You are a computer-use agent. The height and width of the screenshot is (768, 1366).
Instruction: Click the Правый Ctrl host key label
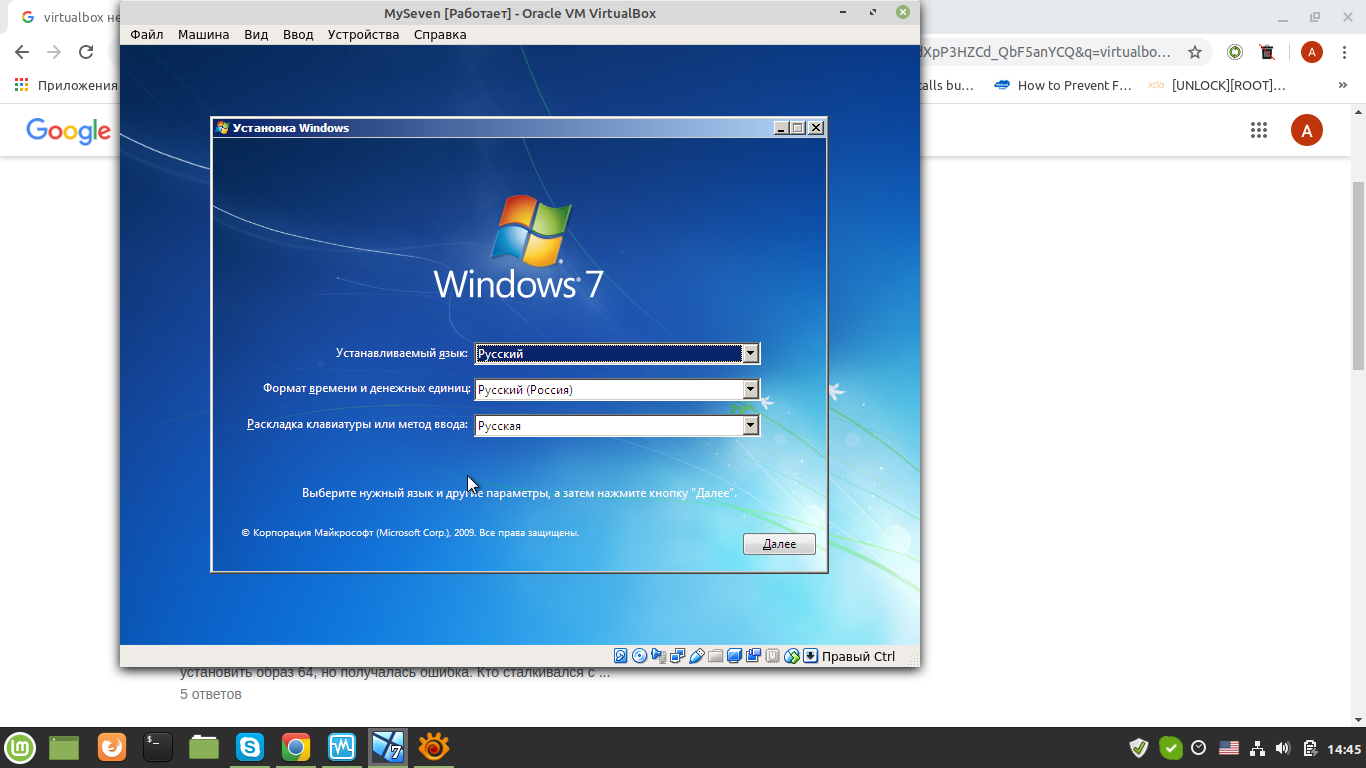point(858,656)
